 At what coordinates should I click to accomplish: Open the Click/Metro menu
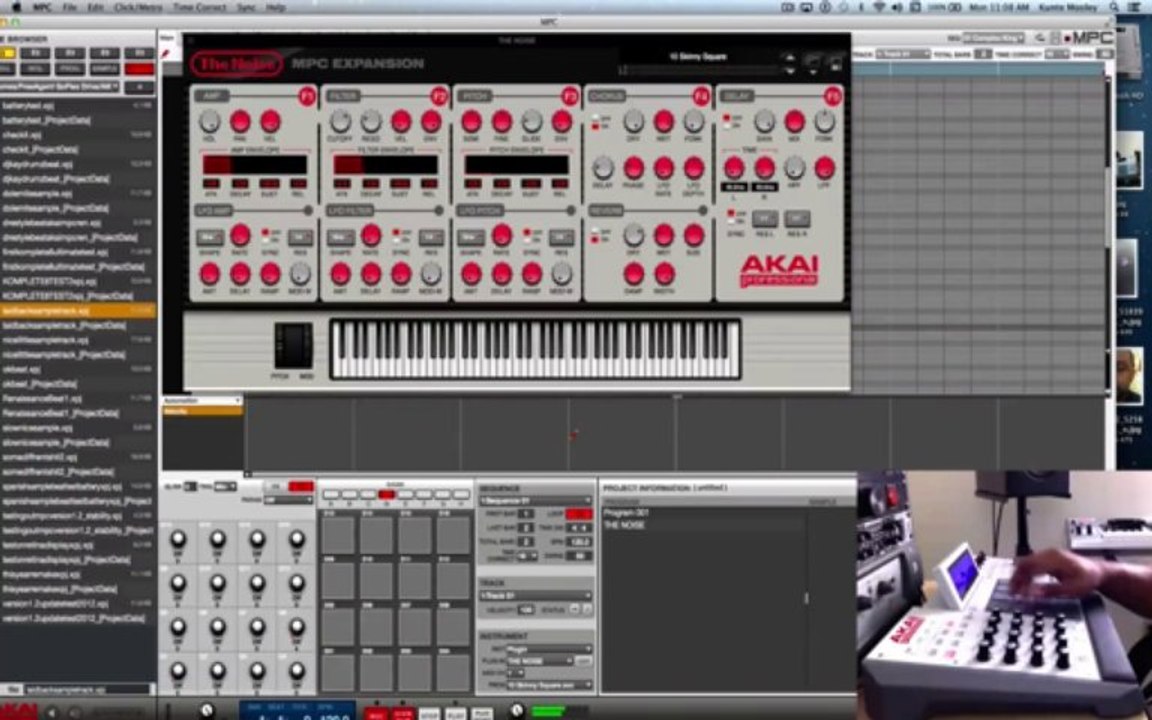(x=140, y=7)
